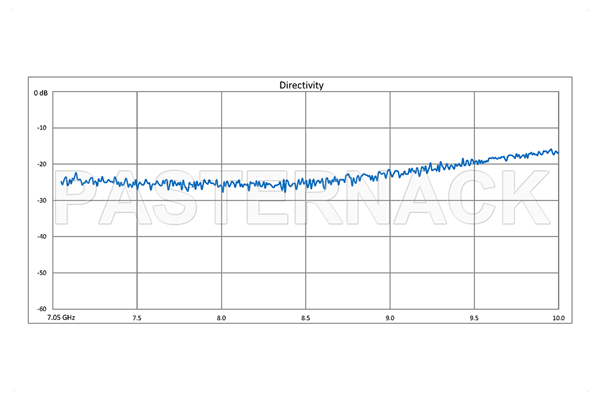The width and height of the screenshot is (600, 400).
Task: Click the -50 y-axis label
Action: point(42,273)
